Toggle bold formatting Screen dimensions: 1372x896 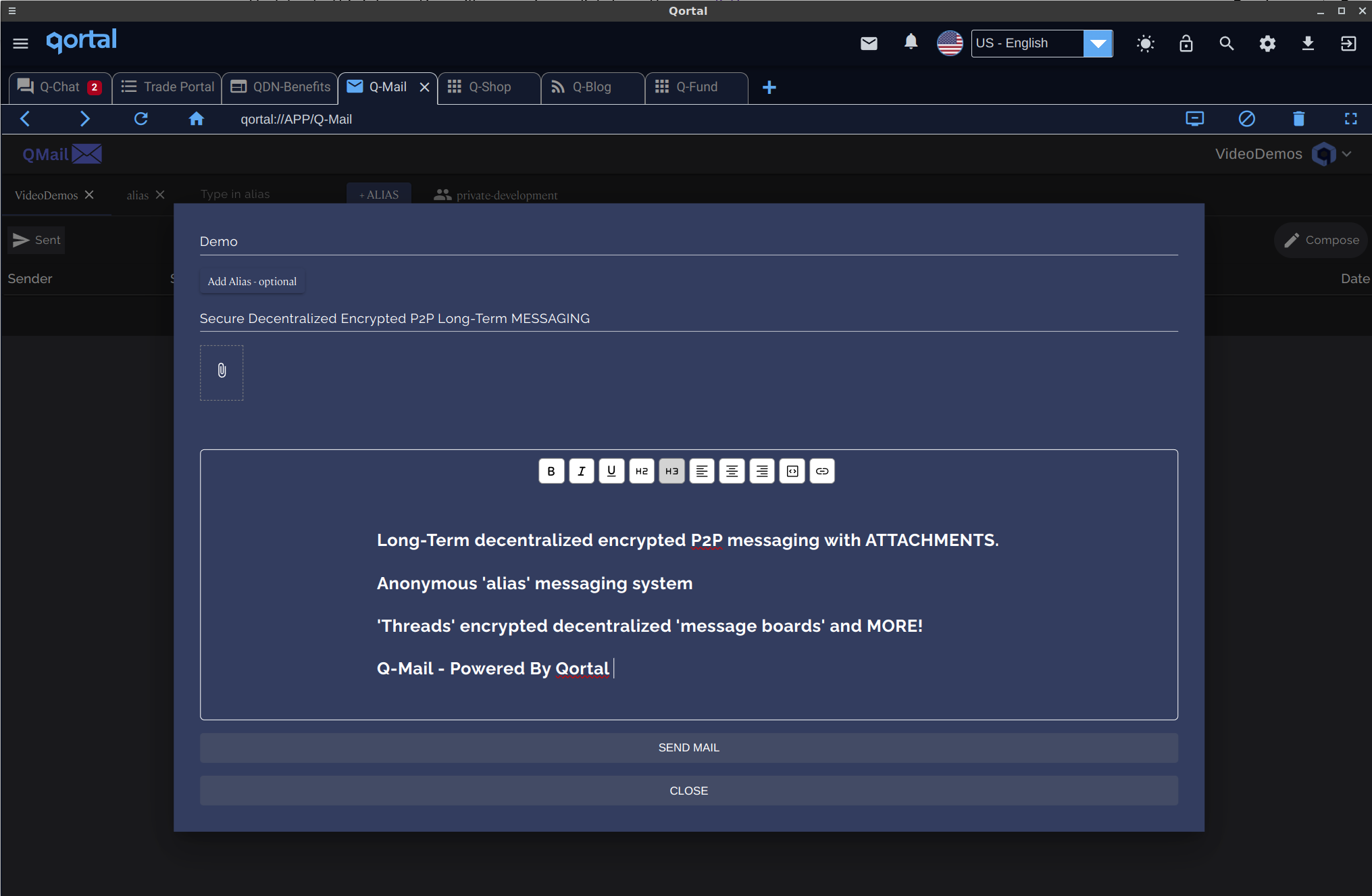551,471
